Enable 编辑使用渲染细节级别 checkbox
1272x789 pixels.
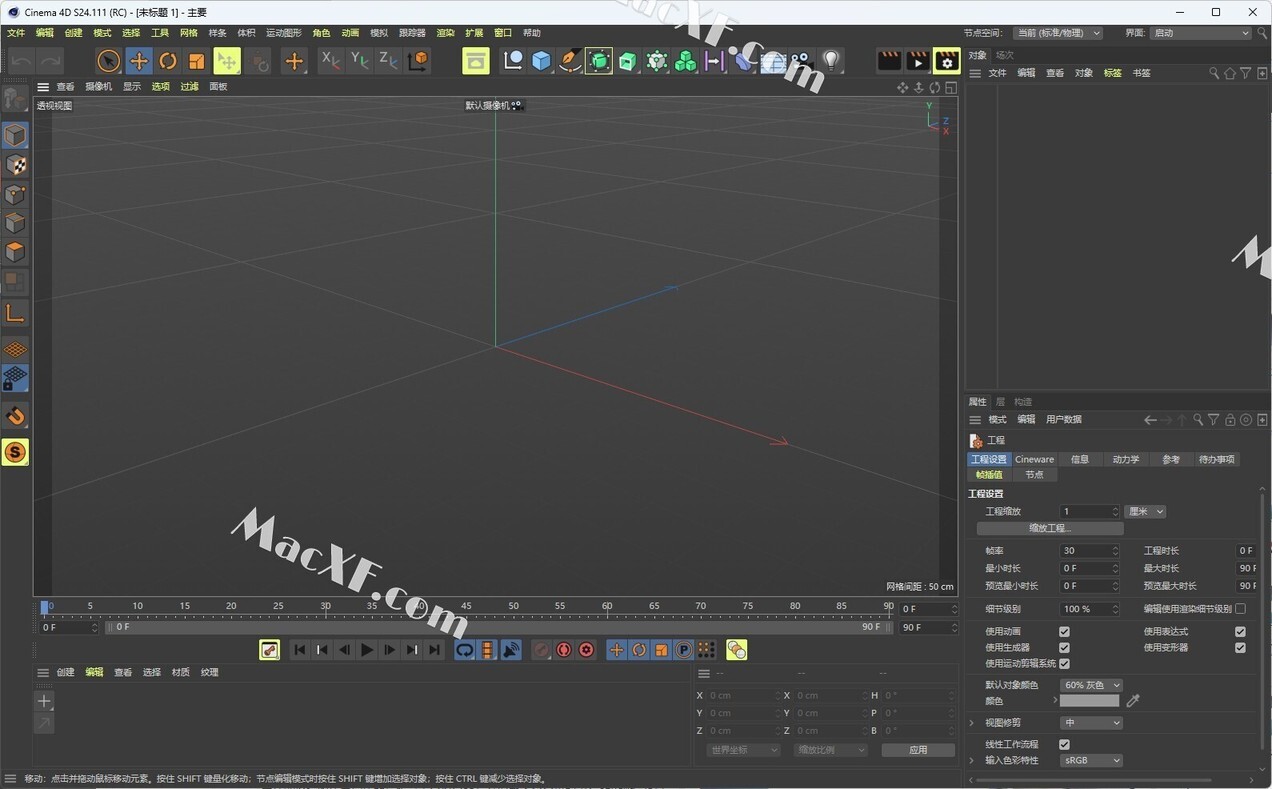[x=1240, y=609]
